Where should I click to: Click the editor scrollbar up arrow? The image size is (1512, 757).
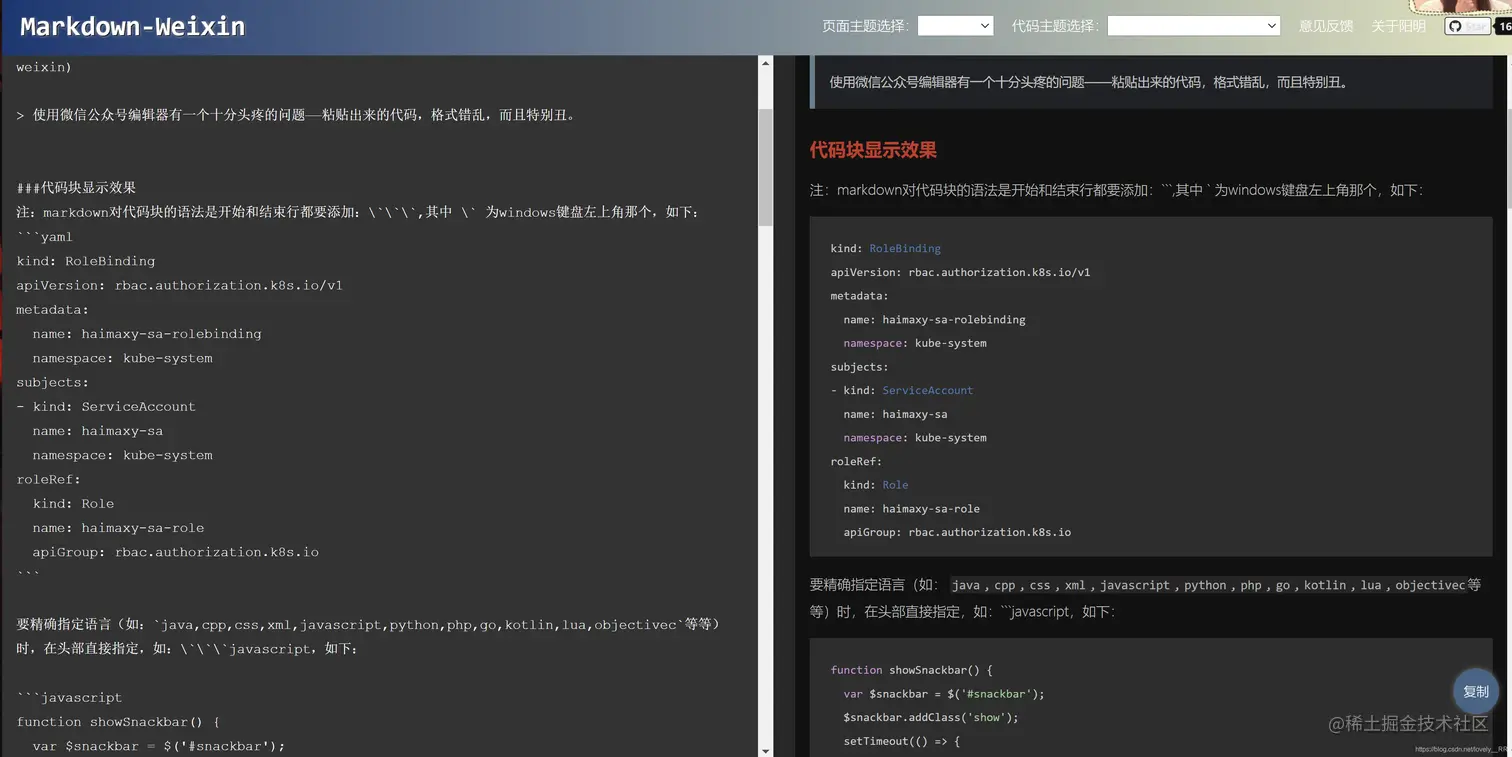coord(766,62)
